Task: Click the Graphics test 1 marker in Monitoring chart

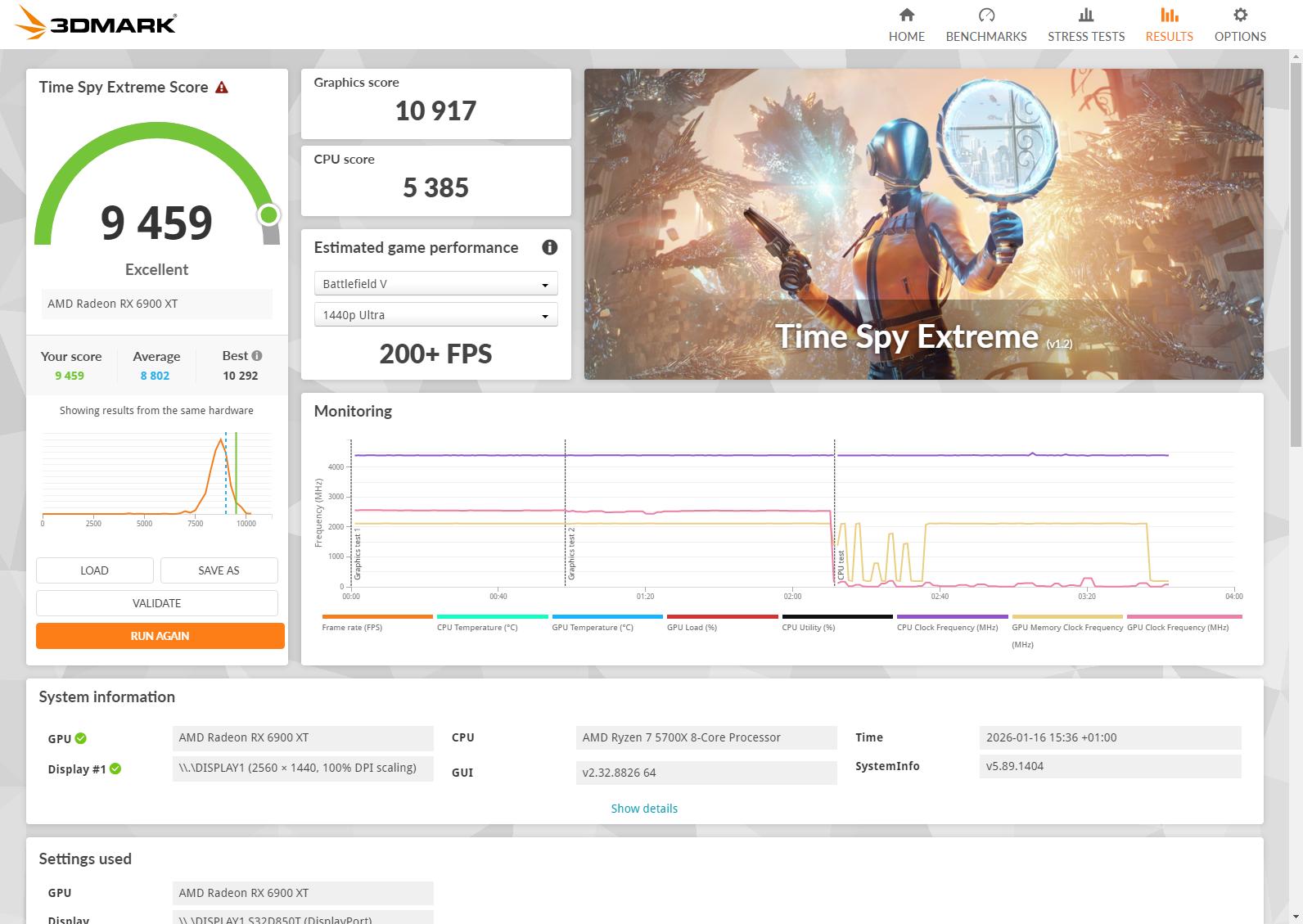Action: point(358,554)
